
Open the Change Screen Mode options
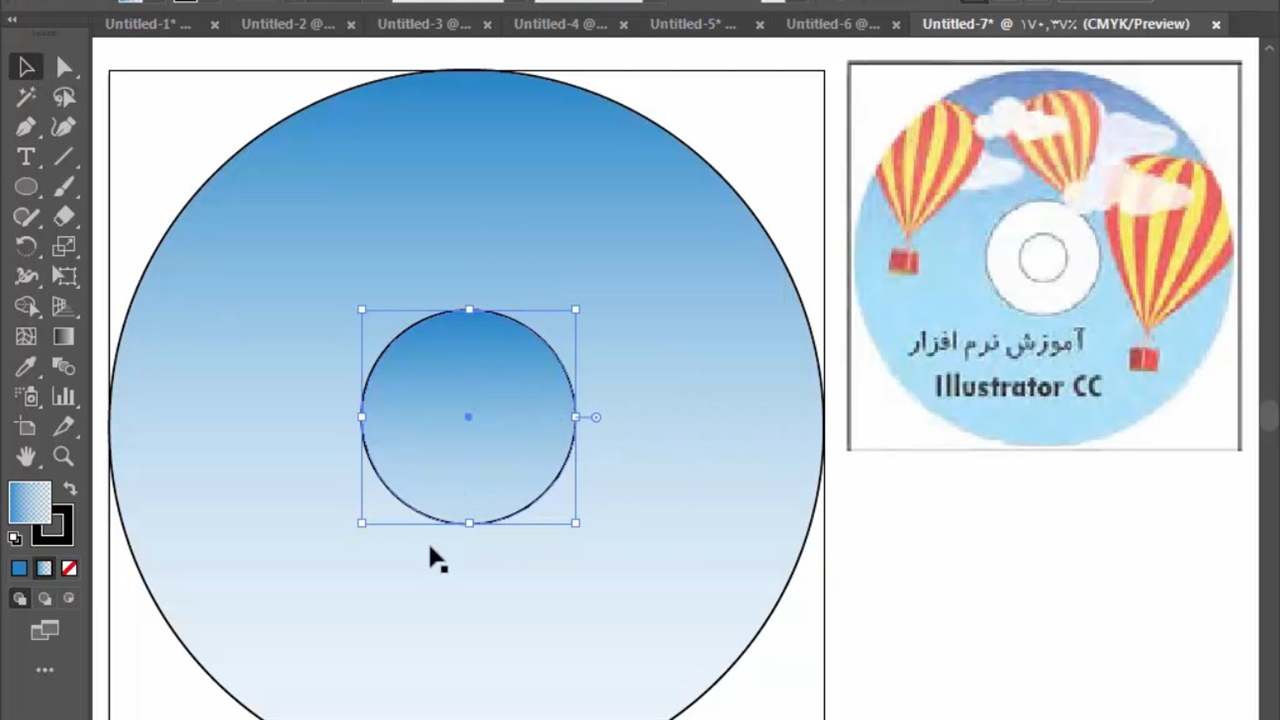pos(45,630)
